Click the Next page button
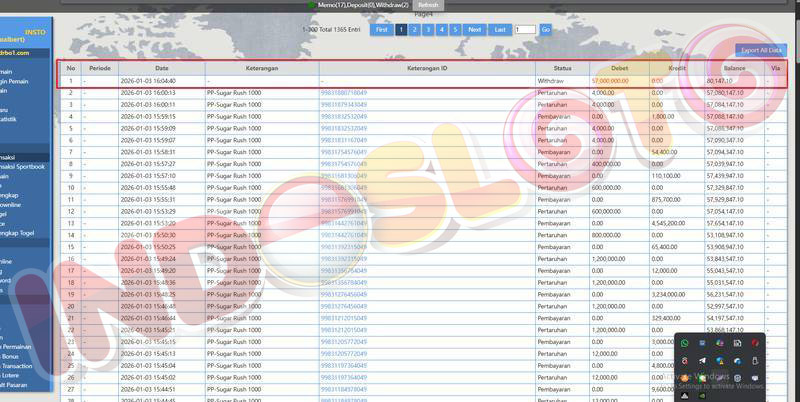 coord(475,30)
